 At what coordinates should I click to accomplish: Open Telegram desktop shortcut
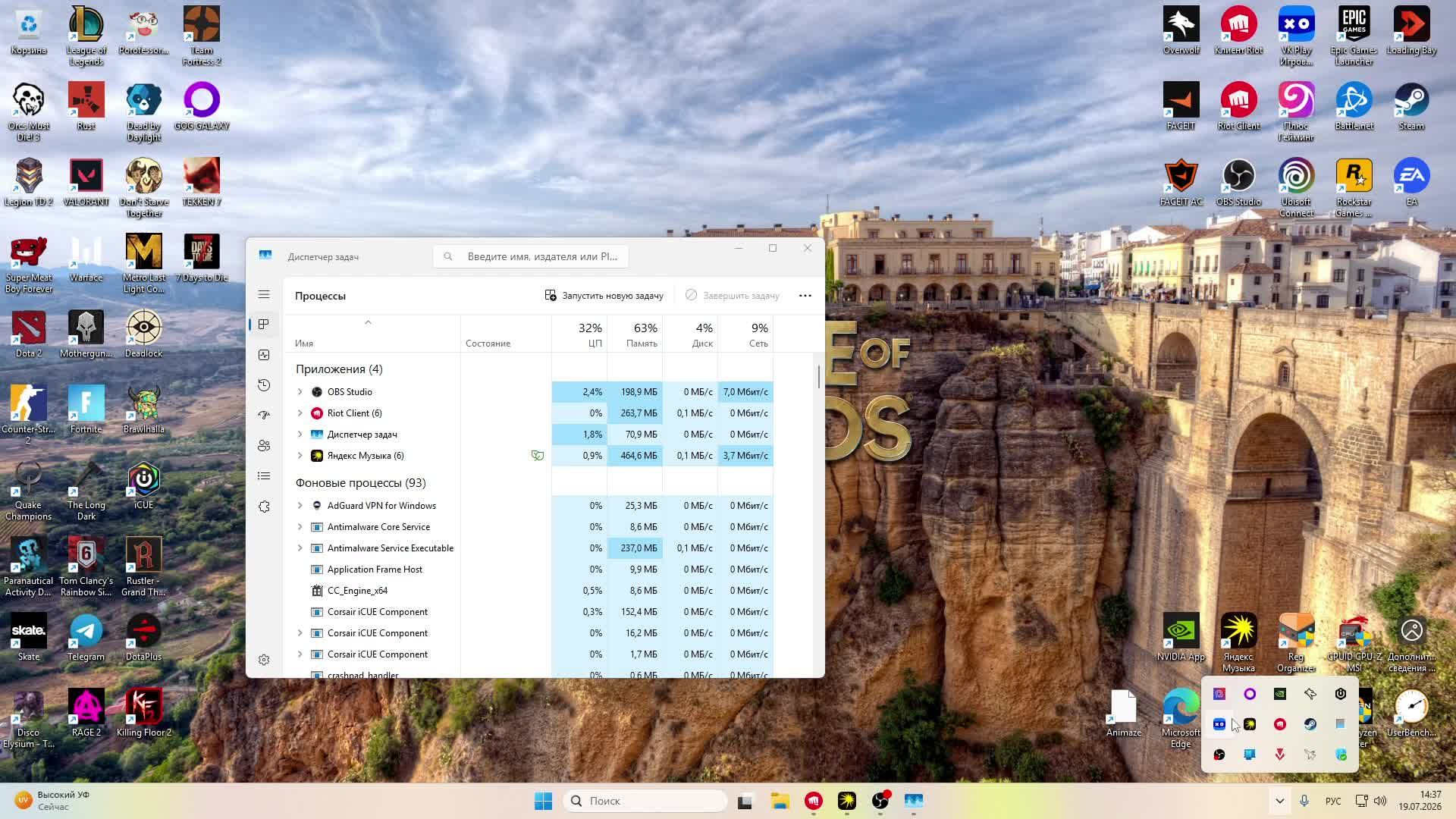tap(86, 638)
